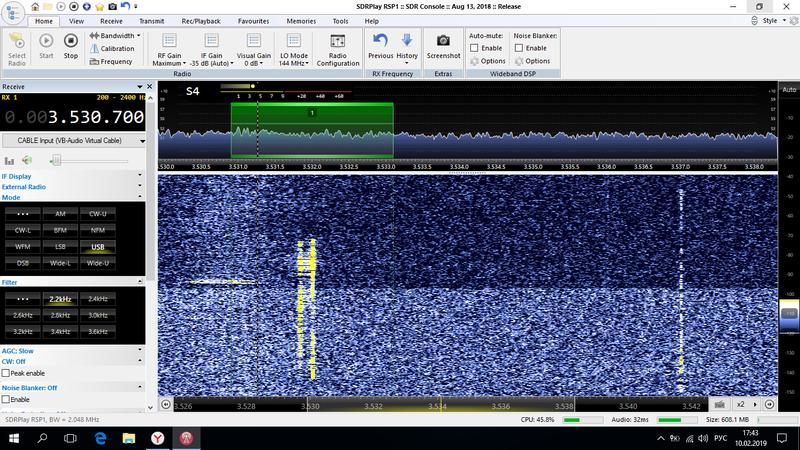
Task: Start the radio with Start button
Action: point(46,46)
